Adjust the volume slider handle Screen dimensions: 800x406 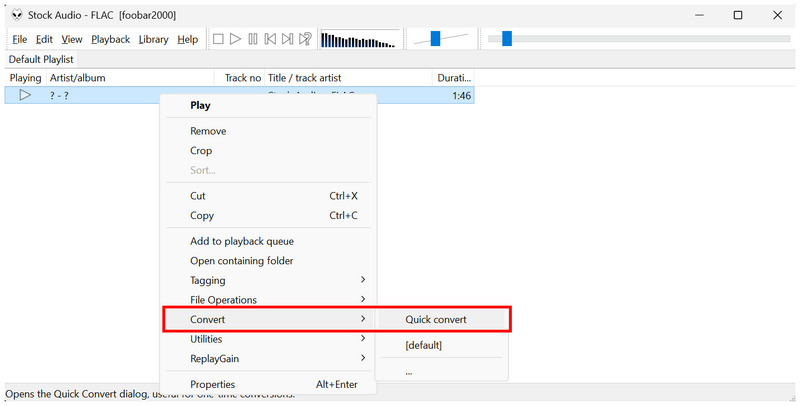pos(435,39)
